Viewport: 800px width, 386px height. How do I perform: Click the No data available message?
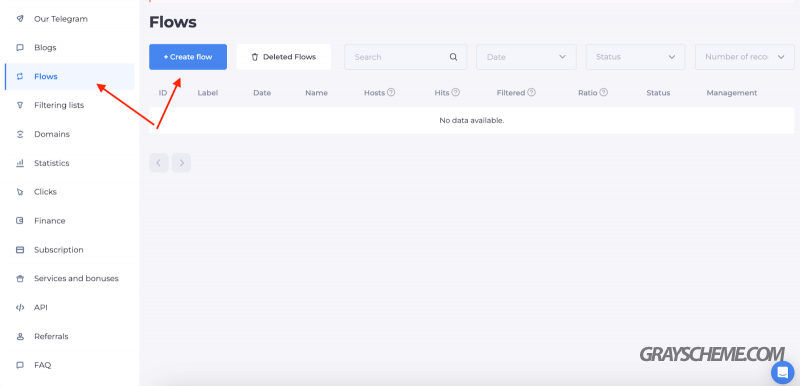471,120
